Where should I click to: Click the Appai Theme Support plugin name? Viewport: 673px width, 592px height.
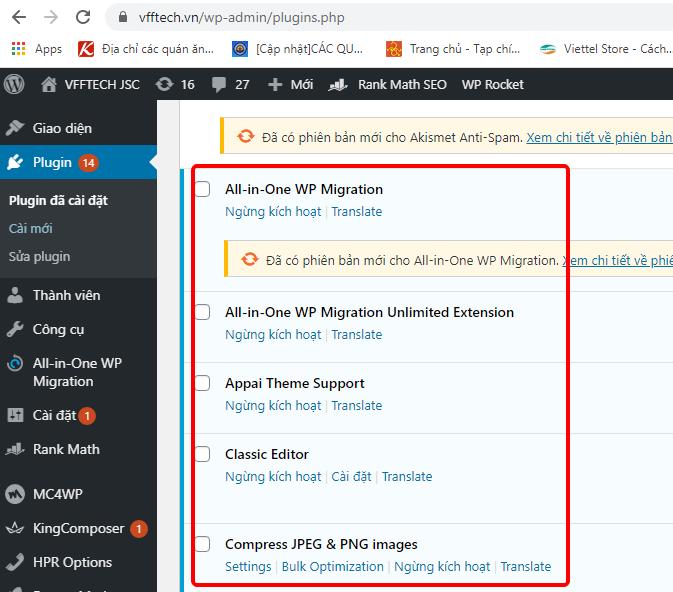coord(294,383)
